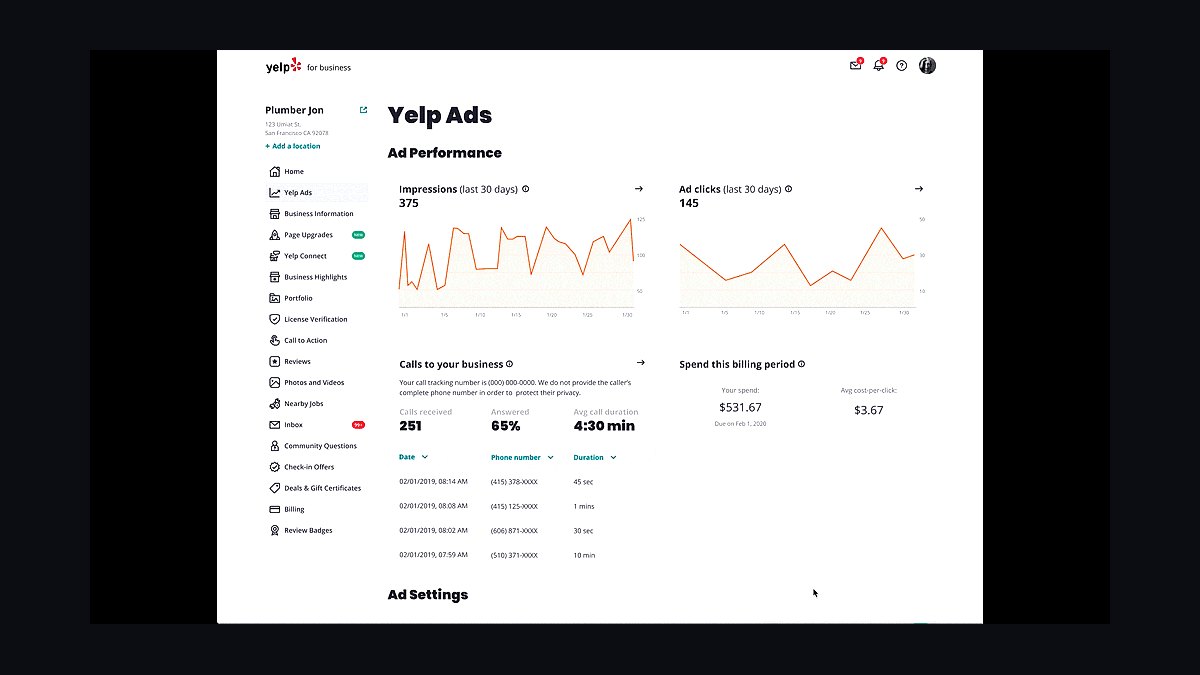Image resolution: width=1200 pixels, height=675 pixels.
Task: Open the notifications bell icon
Action: coord(879,65)
